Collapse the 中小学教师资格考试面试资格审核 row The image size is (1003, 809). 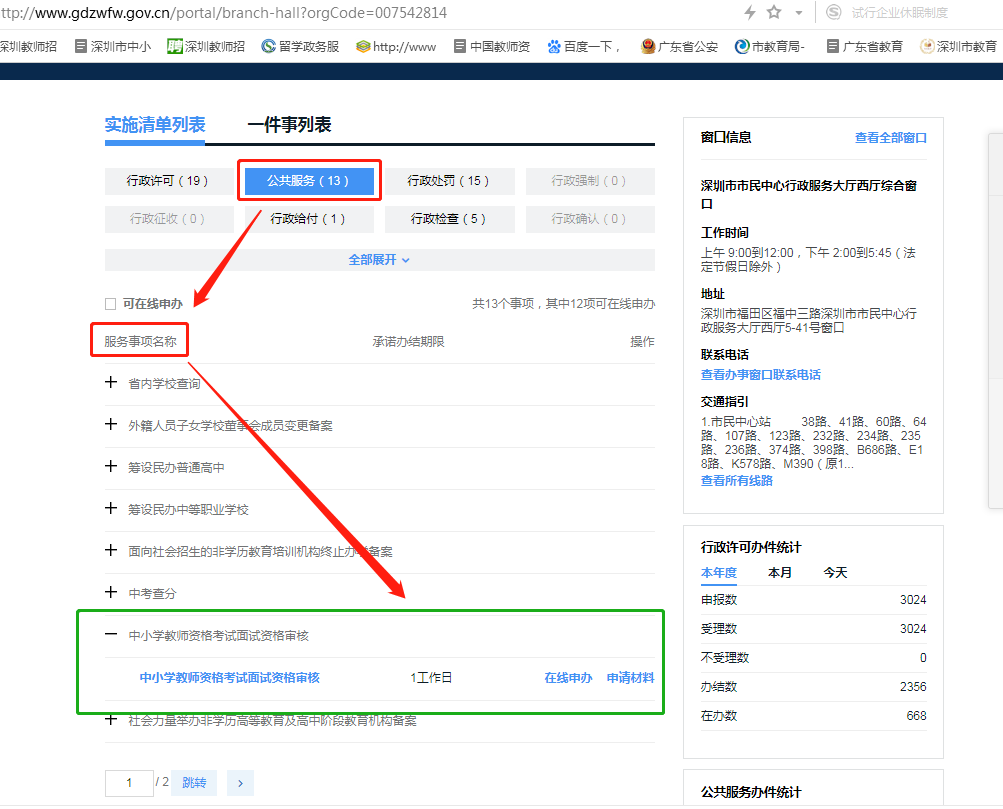[111, 635]
